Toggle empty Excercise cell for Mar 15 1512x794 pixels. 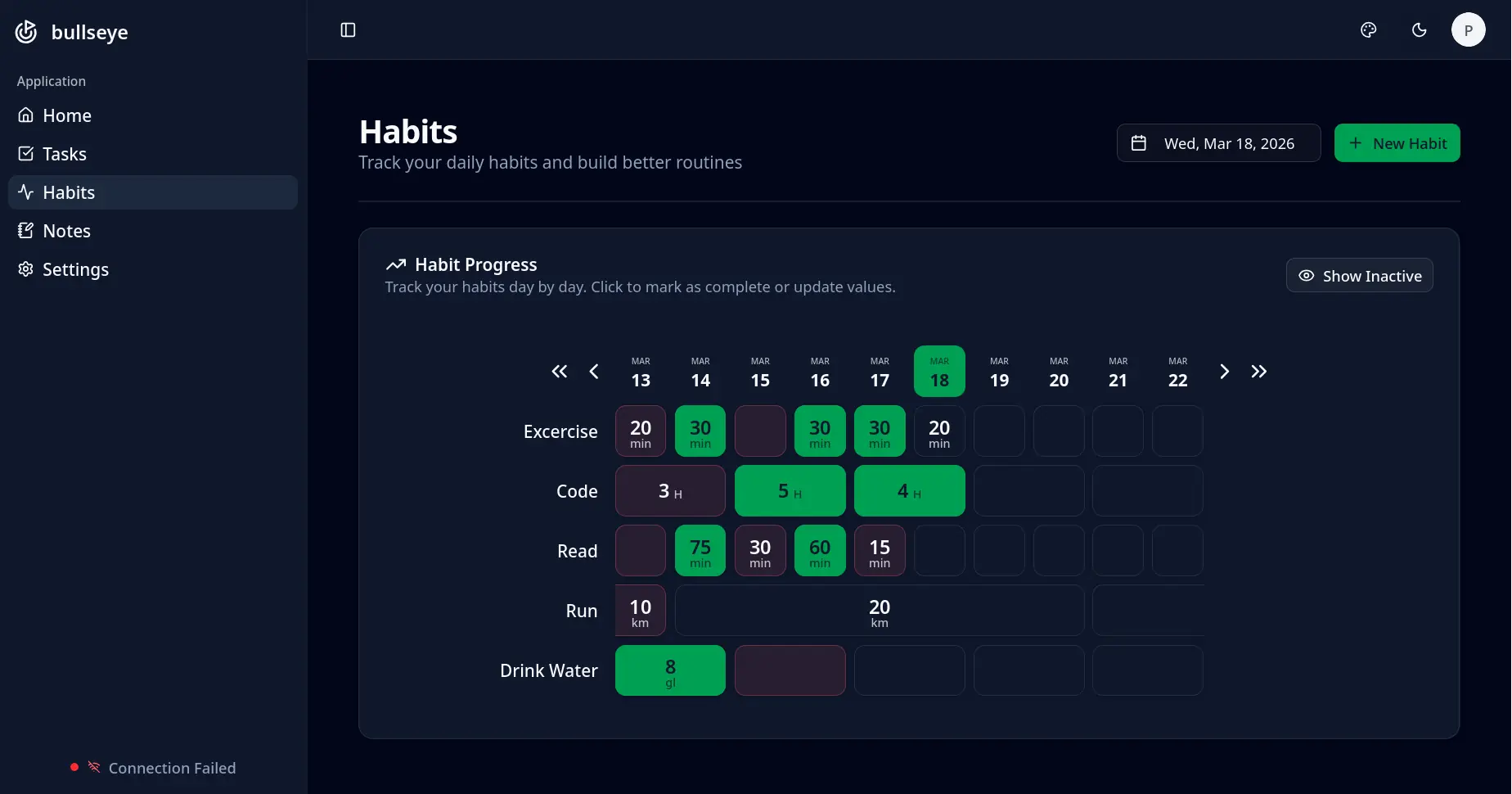[x=760, y=431]
